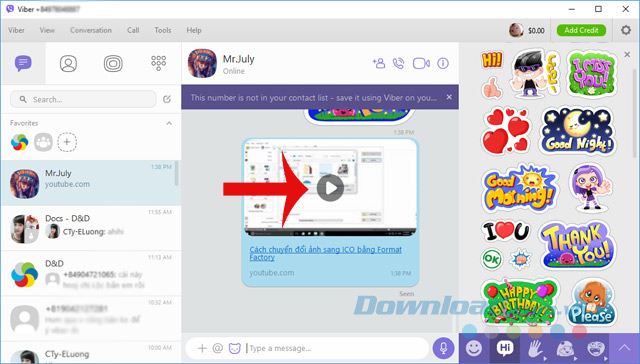
Task: Send the Good Morning sticker
Action: tap(520, 188)
